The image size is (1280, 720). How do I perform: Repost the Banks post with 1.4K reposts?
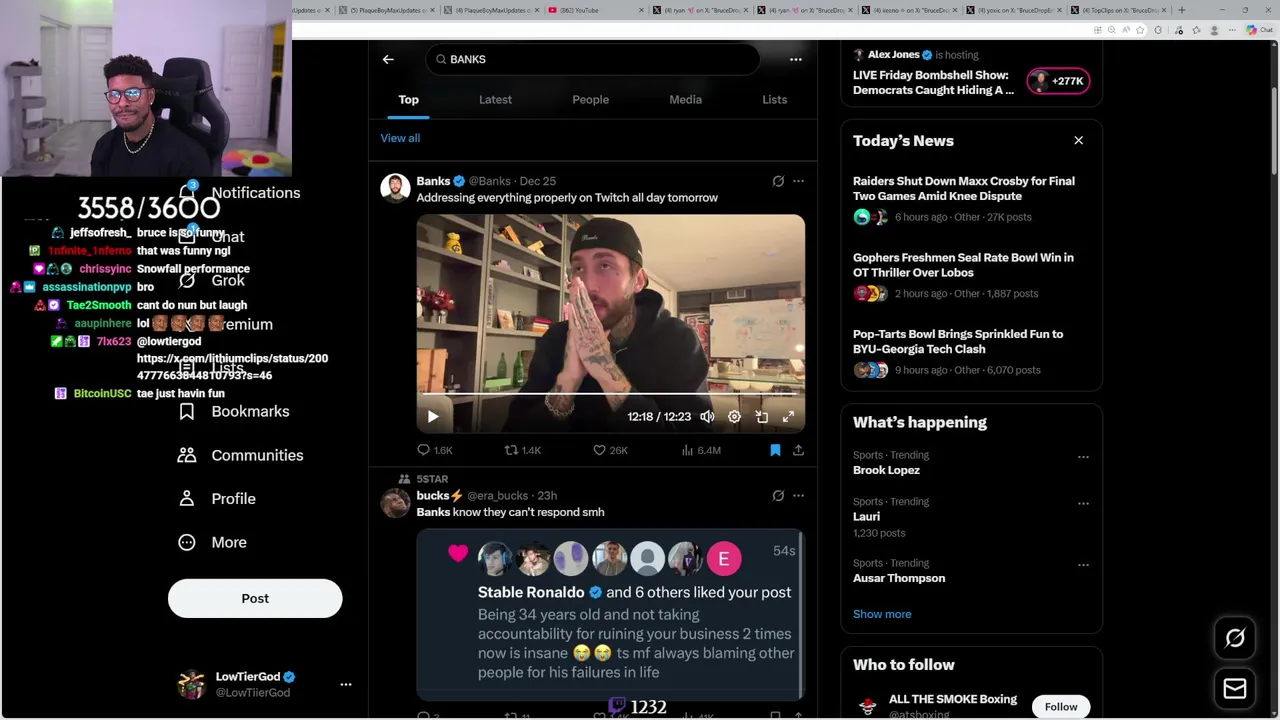tap(522, 450)
